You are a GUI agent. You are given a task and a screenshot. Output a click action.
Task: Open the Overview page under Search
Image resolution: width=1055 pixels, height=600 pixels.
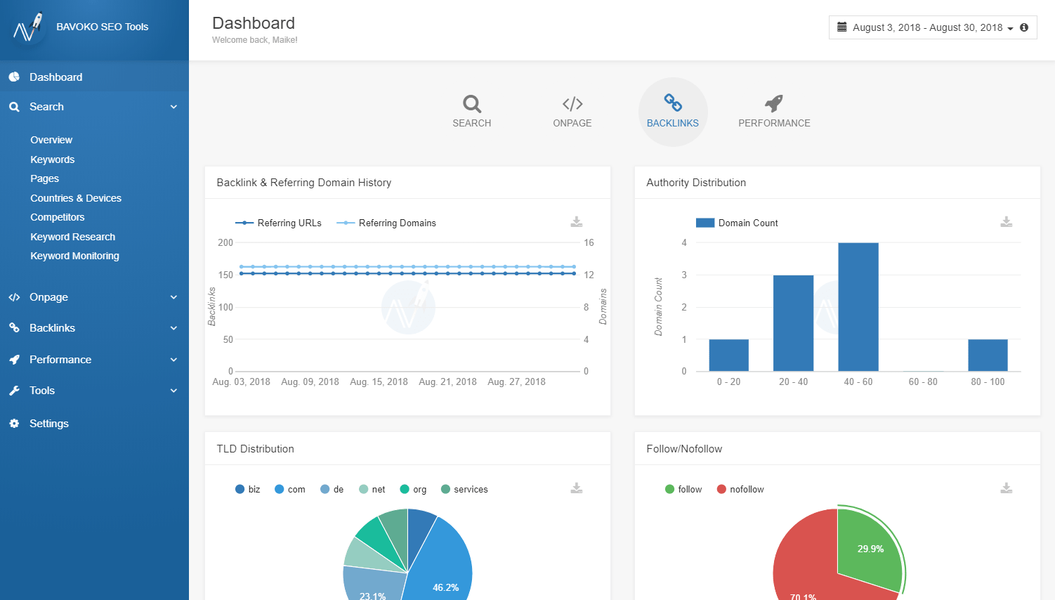point(51,140)
